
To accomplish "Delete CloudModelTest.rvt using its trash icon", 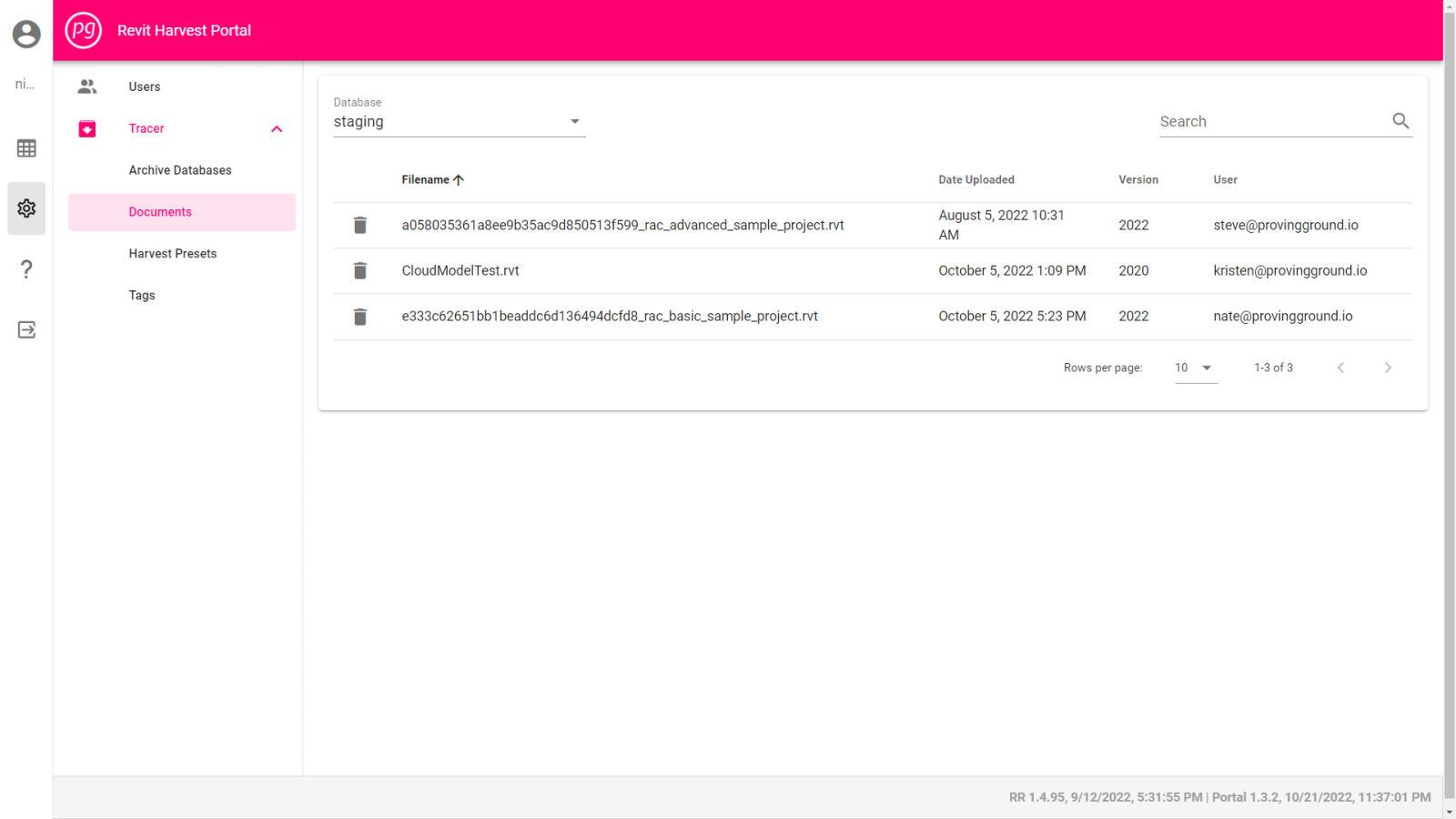I will [x=360, y=270].
